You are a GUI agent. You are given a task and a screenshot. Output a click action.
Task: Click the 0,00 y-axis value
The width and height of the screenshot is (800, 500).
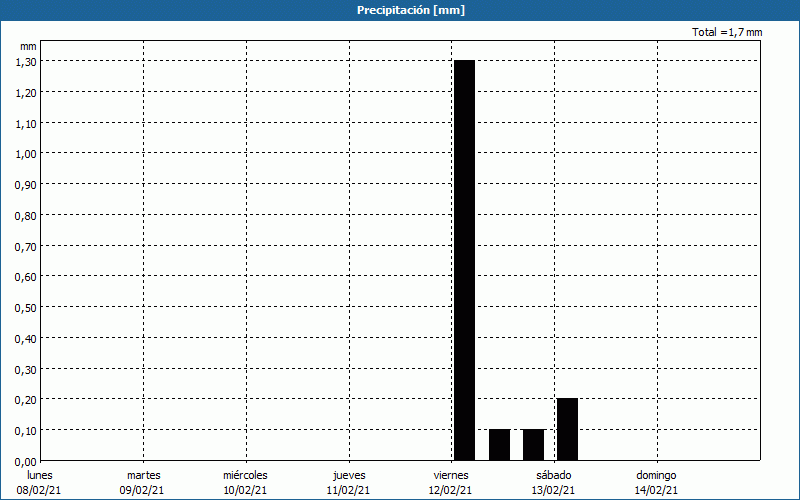point(26,462)
